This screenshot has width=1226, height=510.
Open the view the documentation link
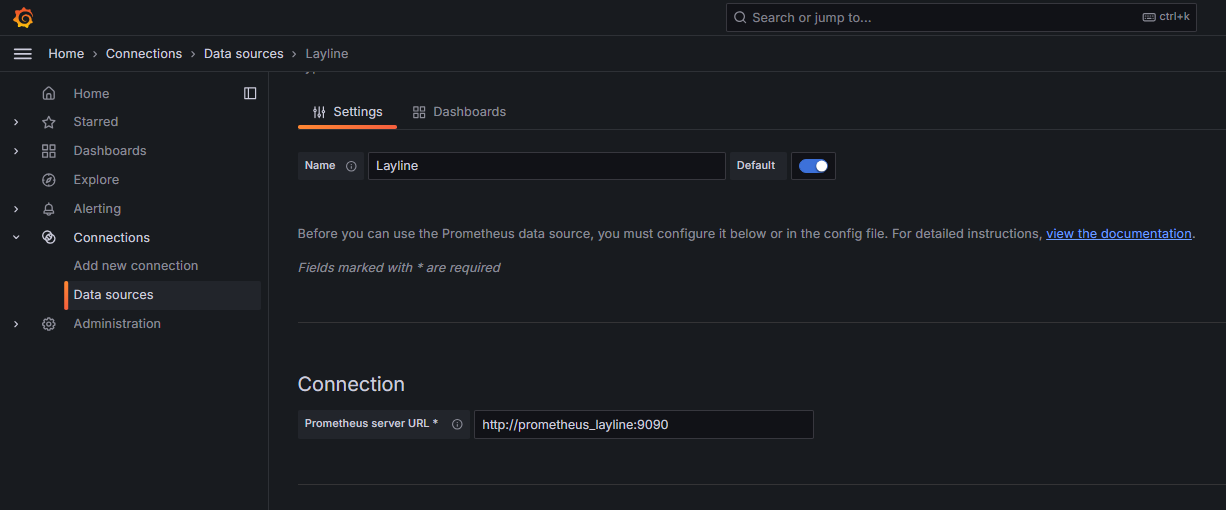(1119, 234)
